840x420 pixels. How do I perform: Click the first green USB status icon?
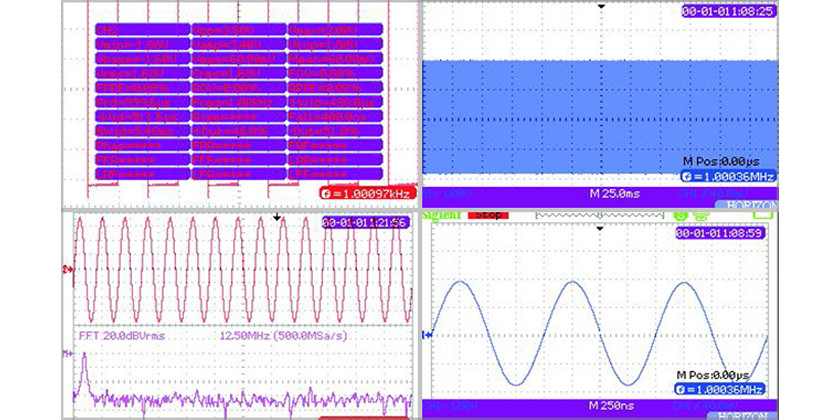point(679,214)
